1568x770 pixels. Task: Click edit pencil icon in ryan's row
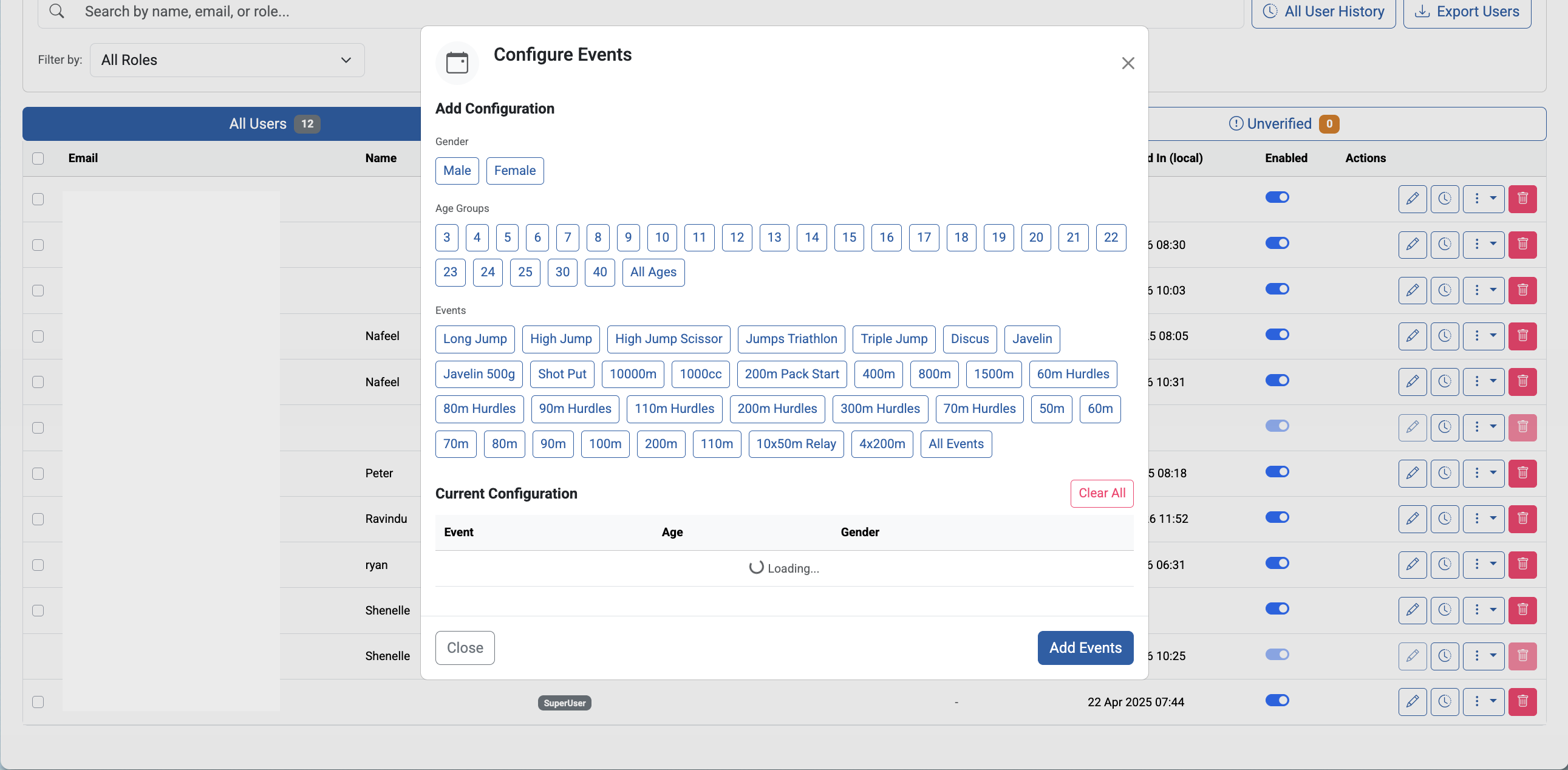tap(1412, 564)
